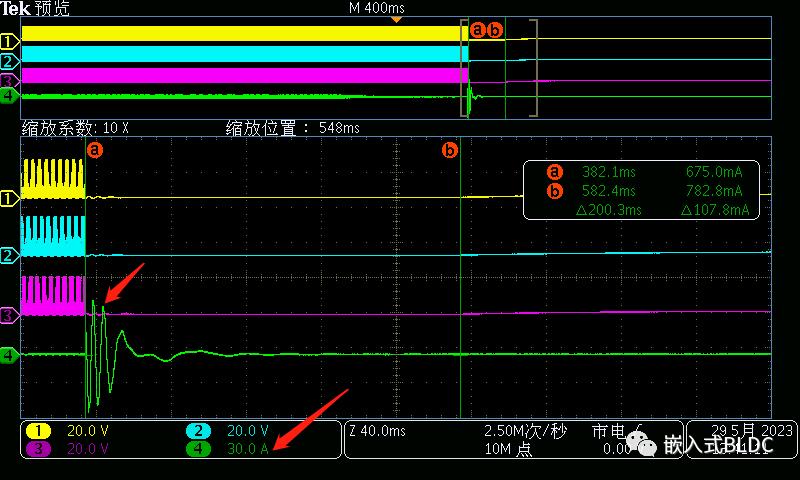Click cursor a badge in overview strip
The width and height of the screenshot is (800, 480).
point(477,30)
